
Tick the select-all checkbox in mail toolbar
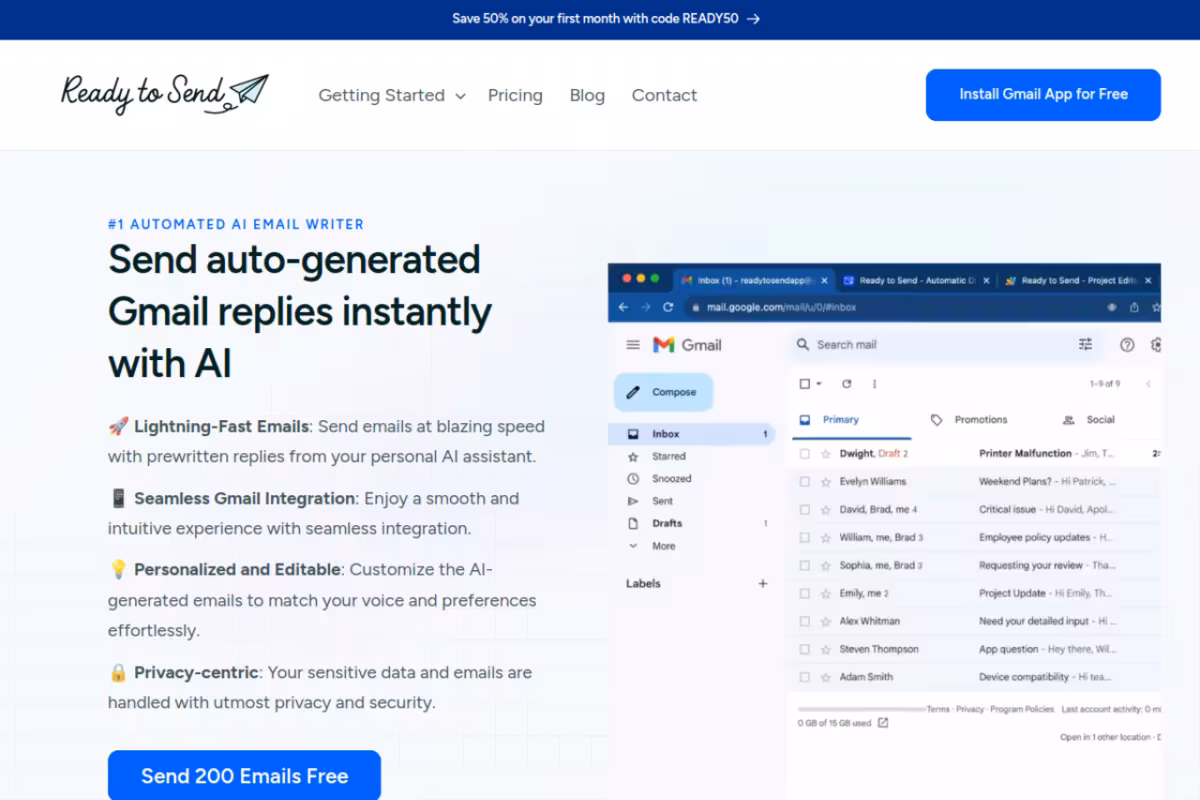805,384
